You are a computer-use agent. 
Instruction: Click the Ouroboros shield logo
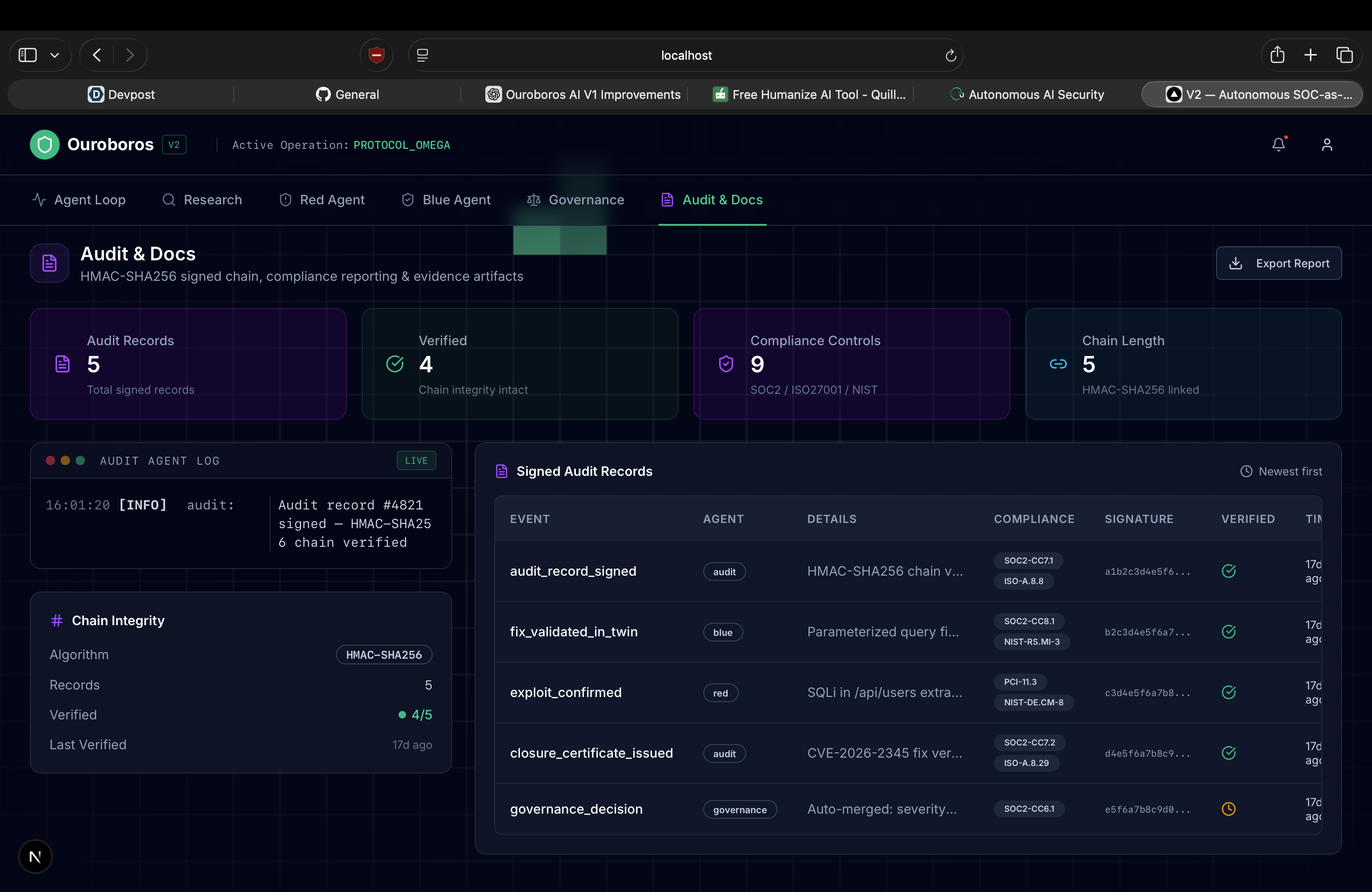tap(44, 145)
